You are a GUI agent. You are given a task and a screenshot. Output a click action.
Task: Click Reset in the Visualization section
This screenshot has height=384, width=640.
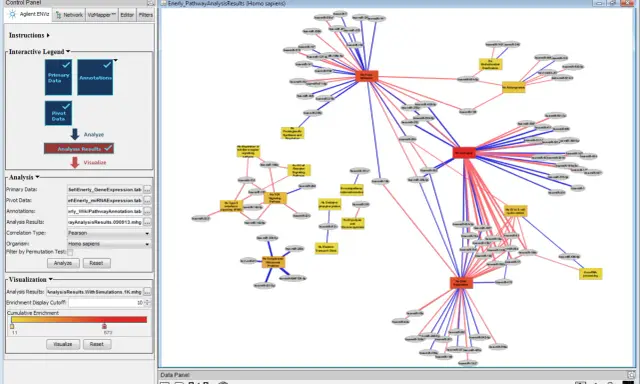97,344
